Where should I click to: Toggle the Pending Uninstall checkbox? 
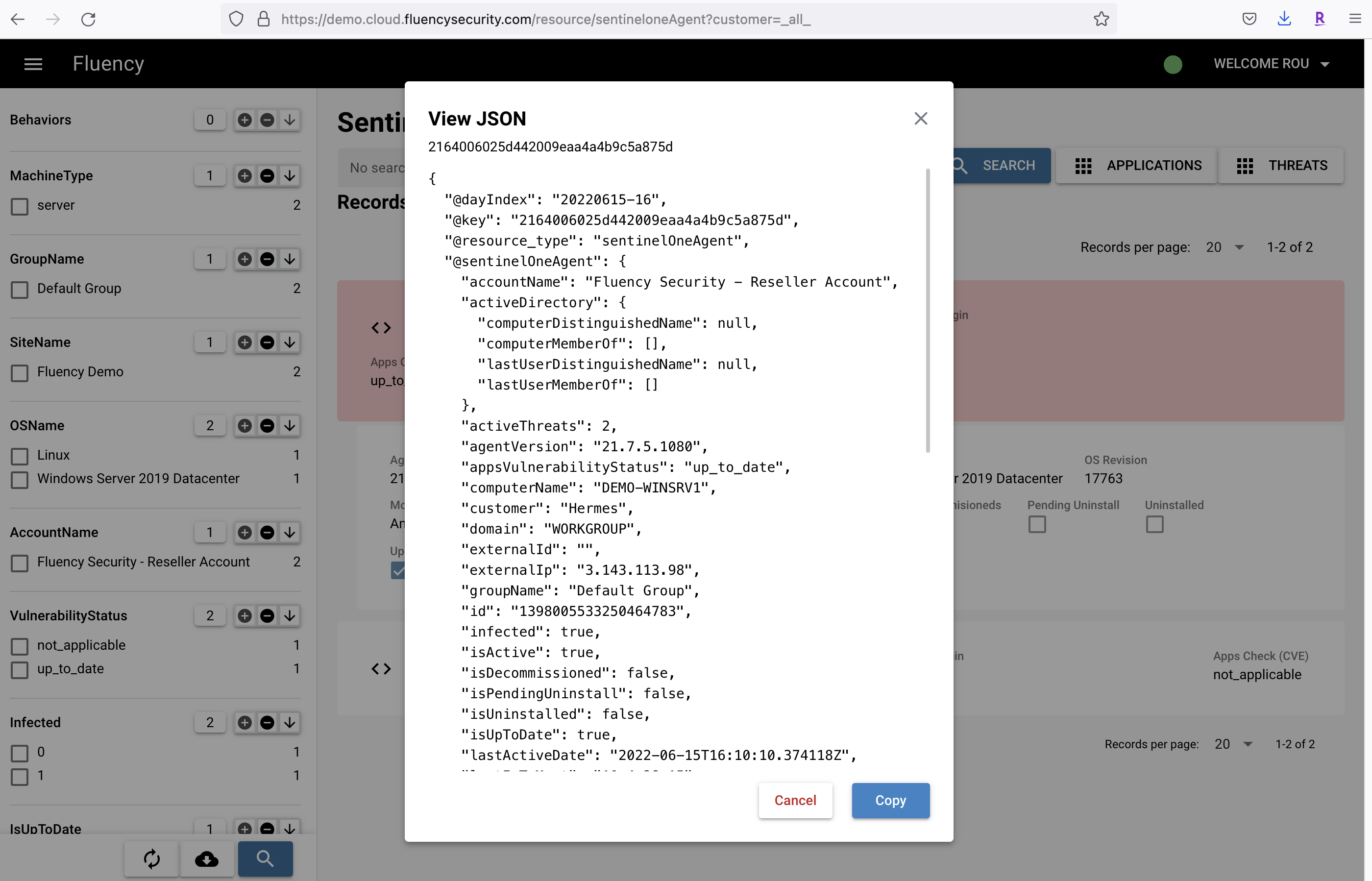point(1037,524)
